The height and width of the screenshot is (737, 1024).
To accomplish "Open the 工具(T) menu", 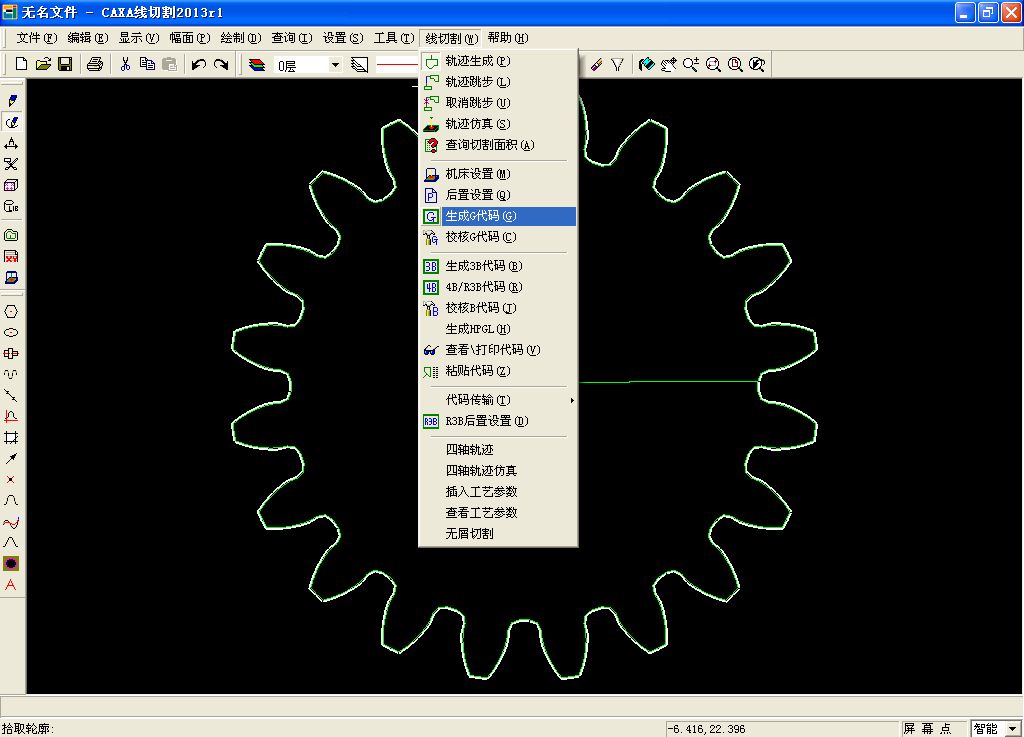I will (x=393, y=38).
